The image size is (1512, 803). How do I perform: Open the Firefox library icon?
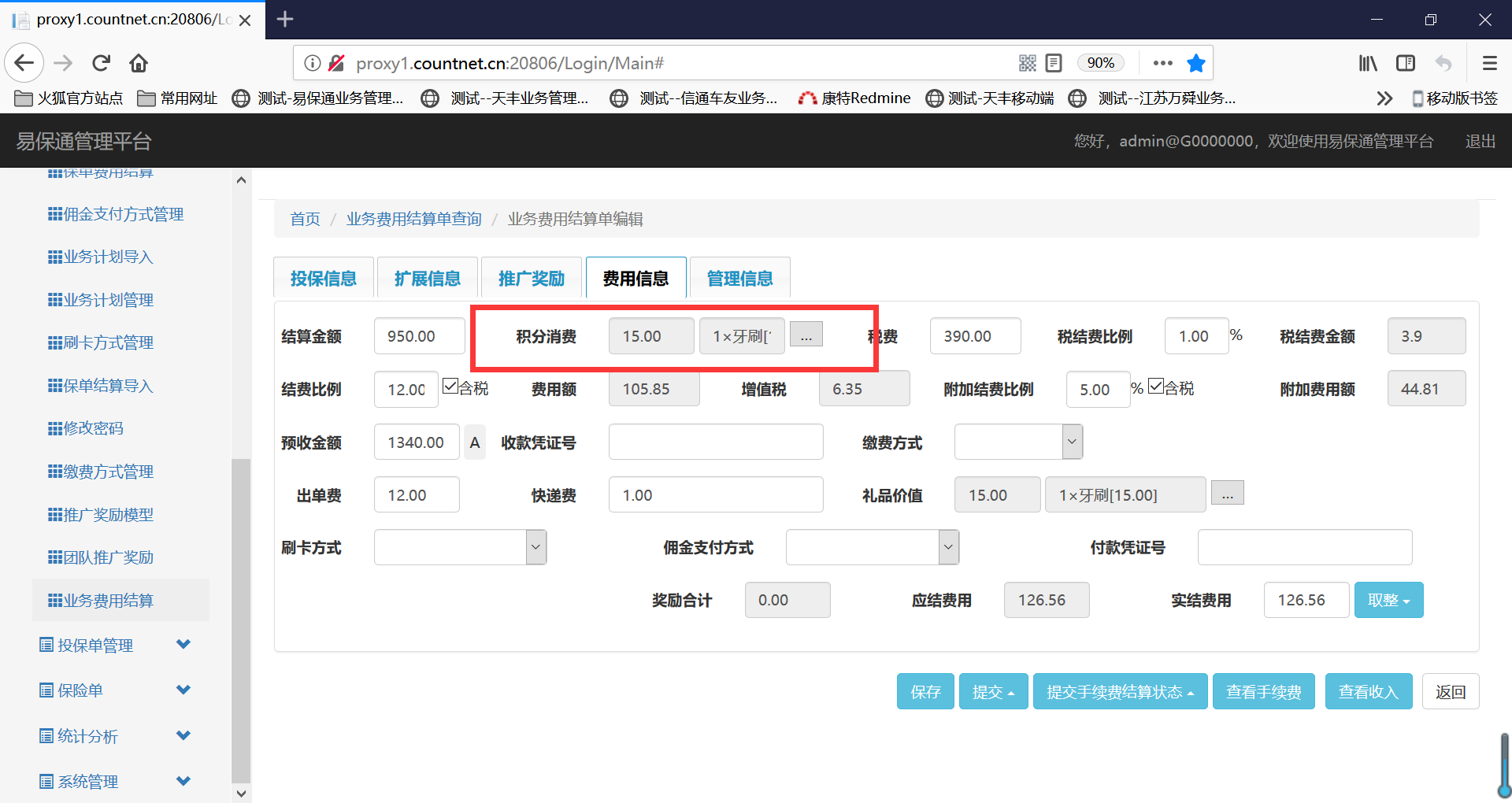click(x=1368, y=63)
